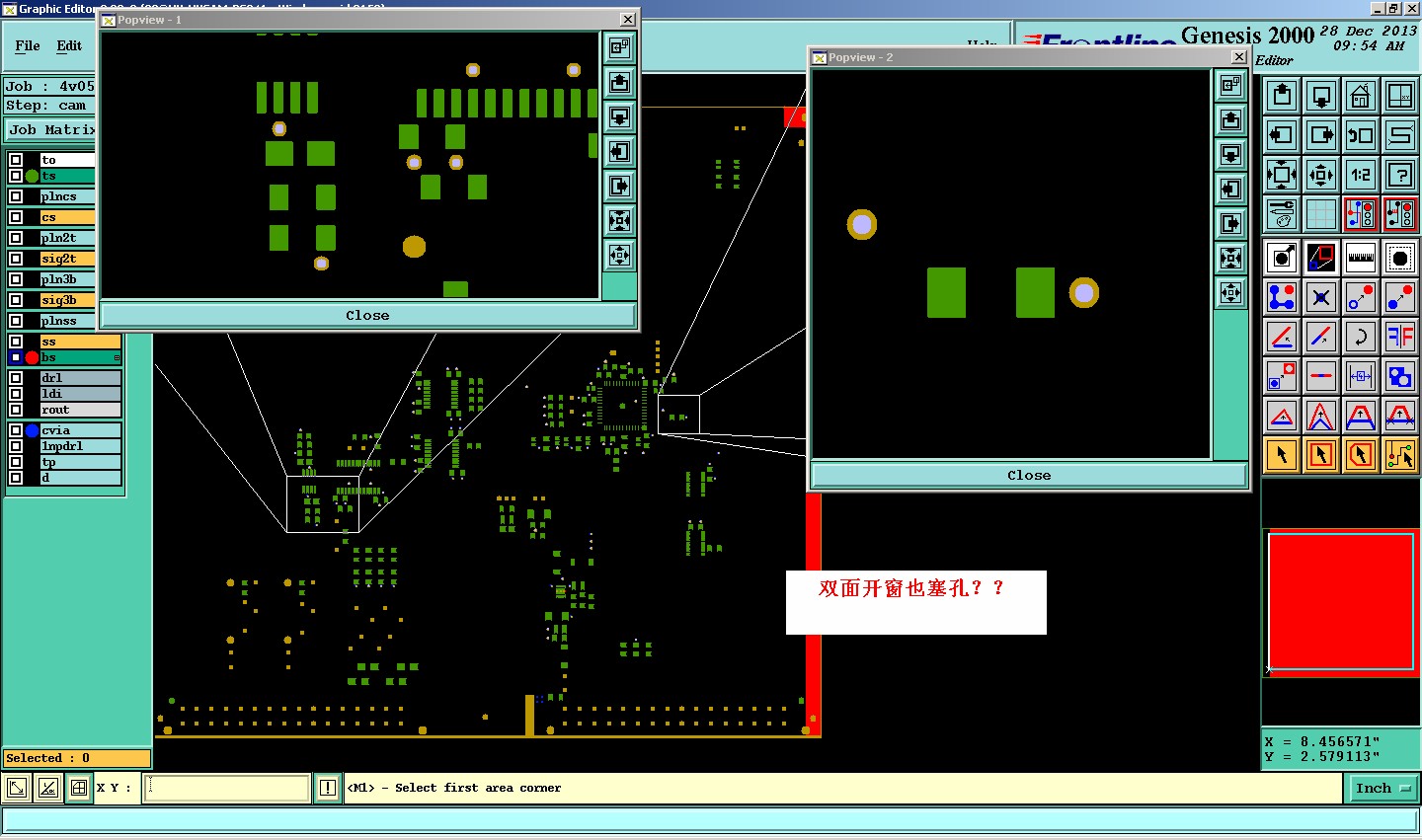Screen dimensions: 1422x840
Task: Select the '1npdrl' layer name
Action: coord(80,446)
